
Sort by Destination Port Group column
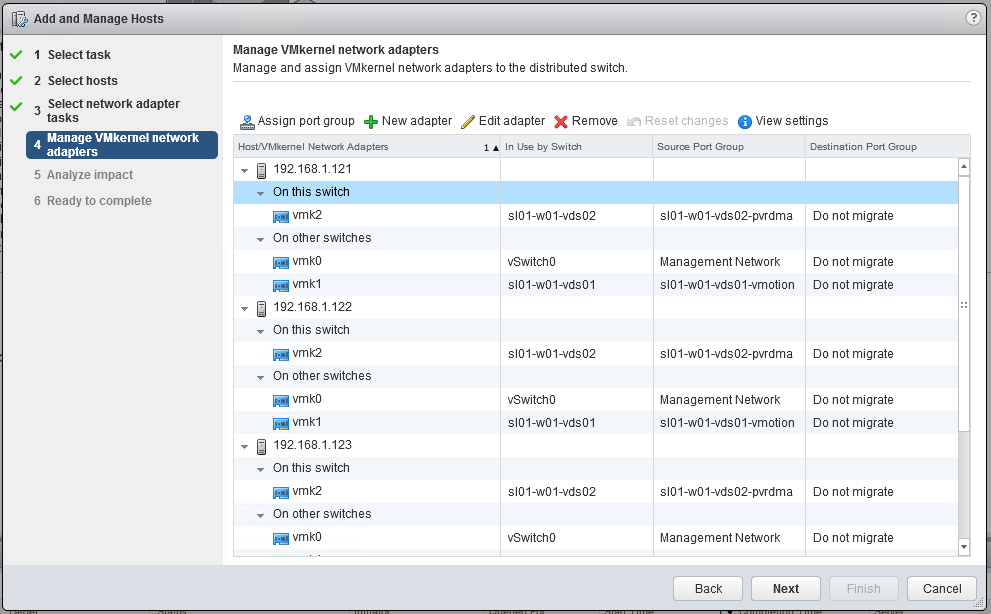pos(887,147)
